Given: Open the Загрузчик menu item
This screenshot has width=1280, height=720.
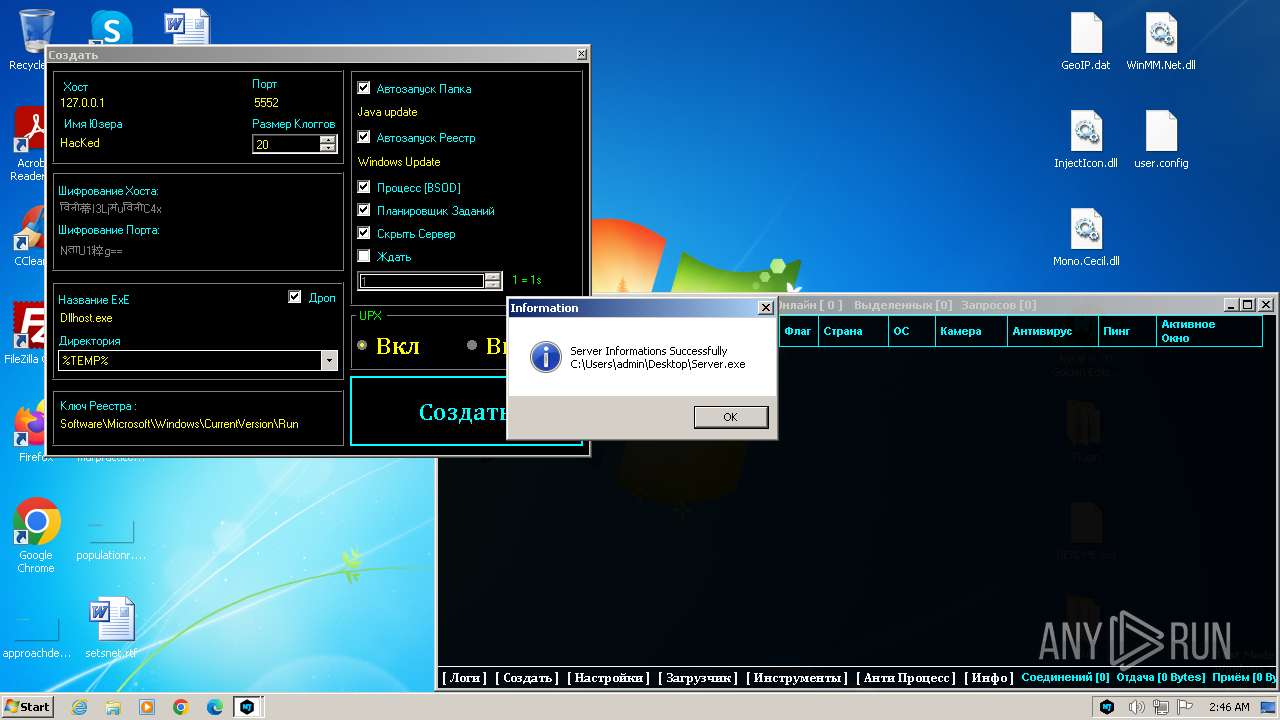Looking at the screenshot, I should (x=698, y=678).
